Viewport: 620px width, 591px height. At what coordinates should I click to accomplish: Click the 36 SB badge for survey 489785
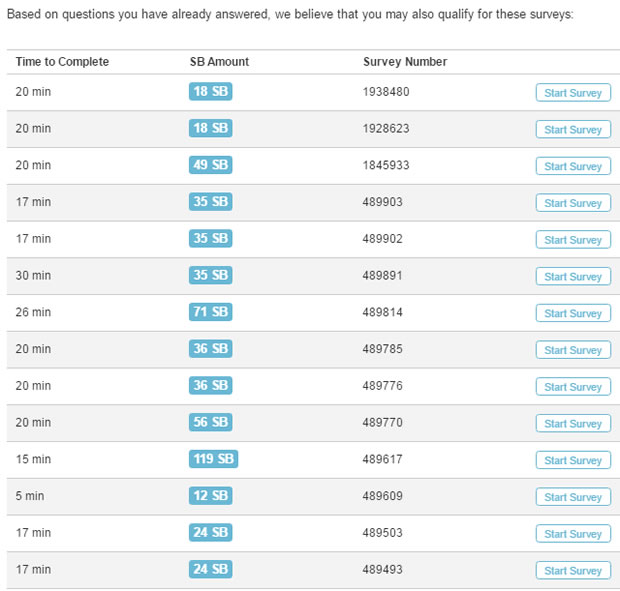pyautogui.click(x=210, y=348)
